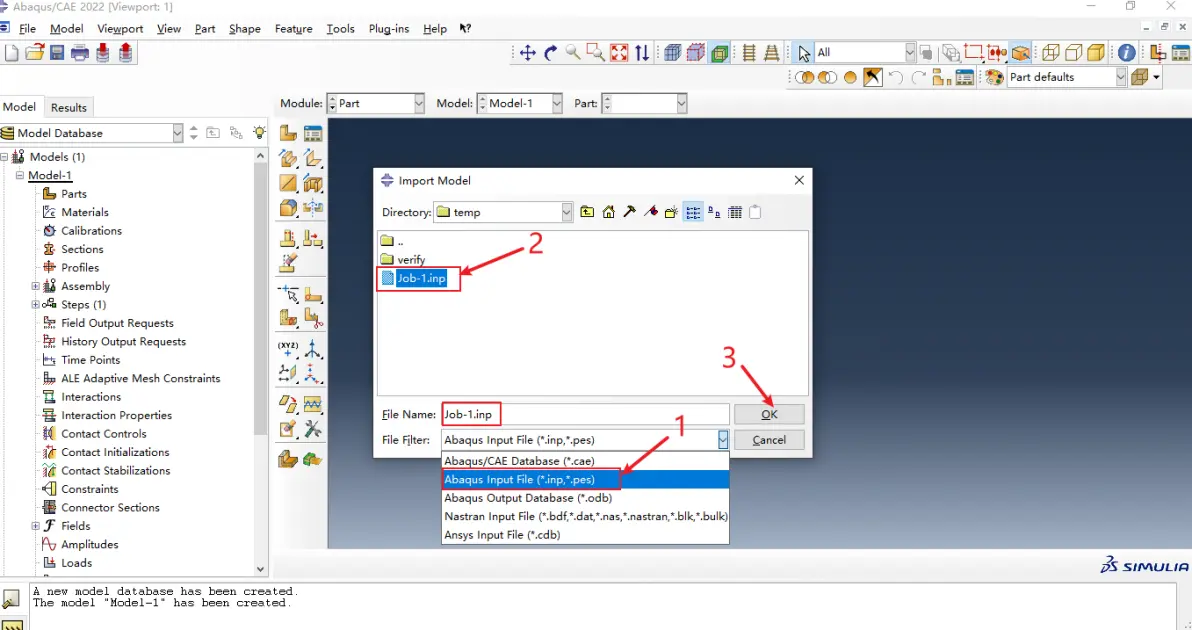This screenshot has height=630, width=1192.
Task: Click model tree scrollbar down arrow
Action: (261, 569)
